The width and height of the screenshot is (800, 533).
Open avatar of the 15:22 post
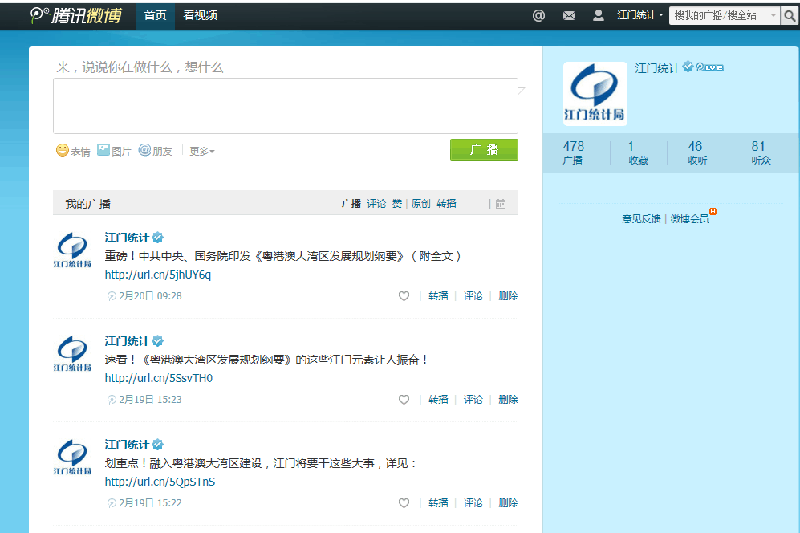pyautogui.click(x=72, y=457)
